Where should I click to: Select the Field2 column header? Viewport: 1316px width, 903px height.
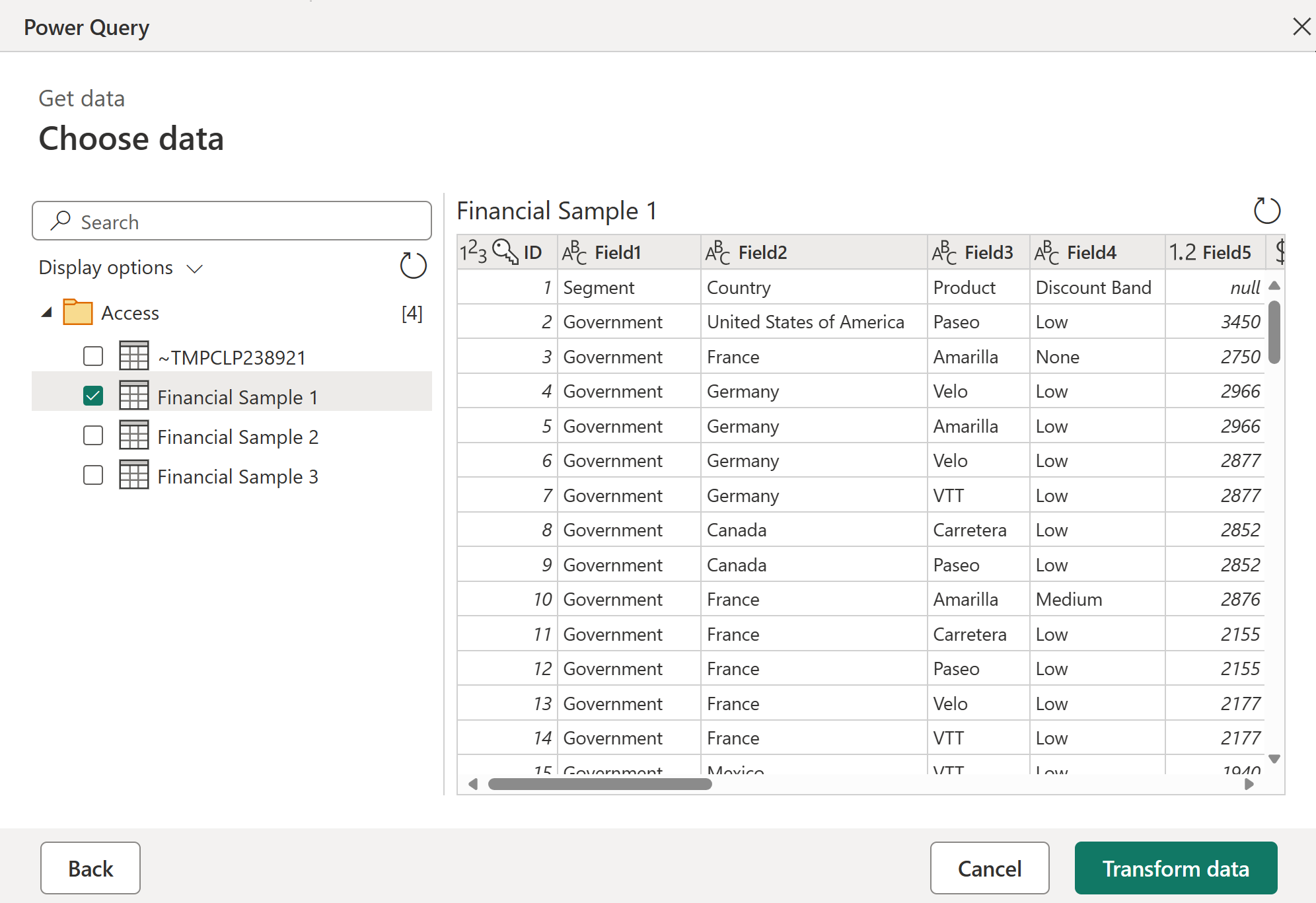click(762, 252)
